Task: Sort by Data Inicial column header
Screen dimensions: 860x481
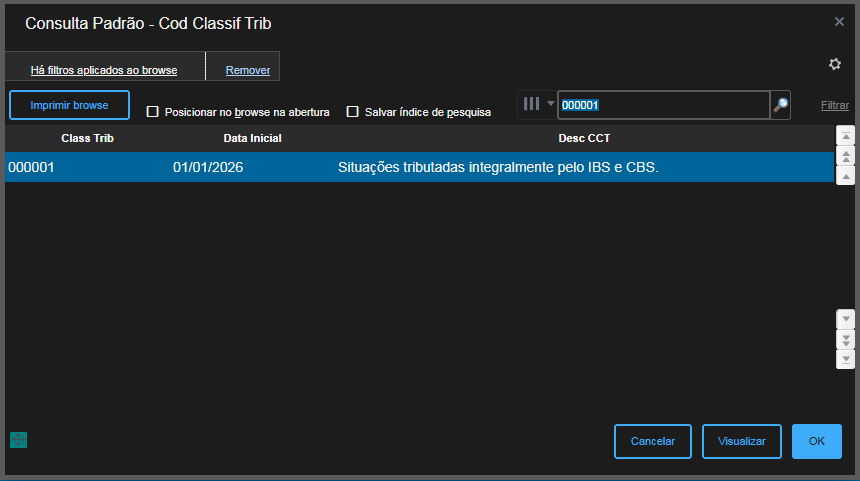Action: coord(252,138)
